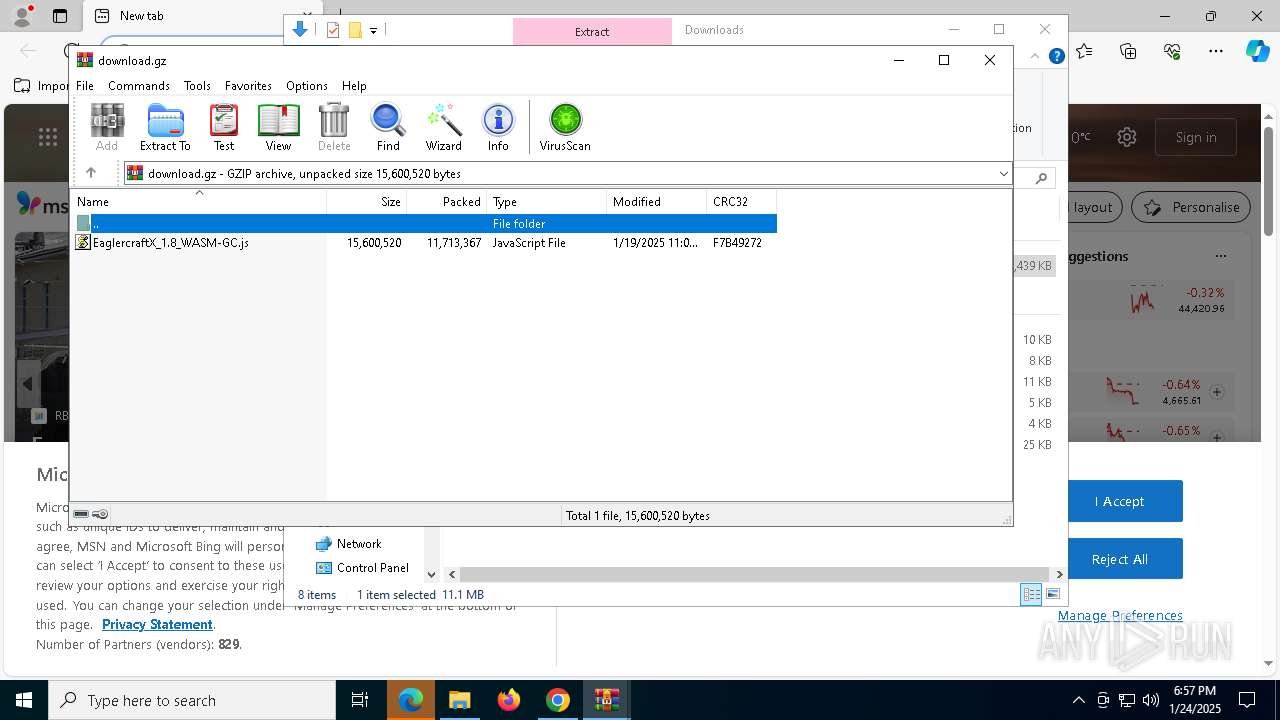Run Test on the archive
The image size is (1280, 720).
click(x=224, y=127)
